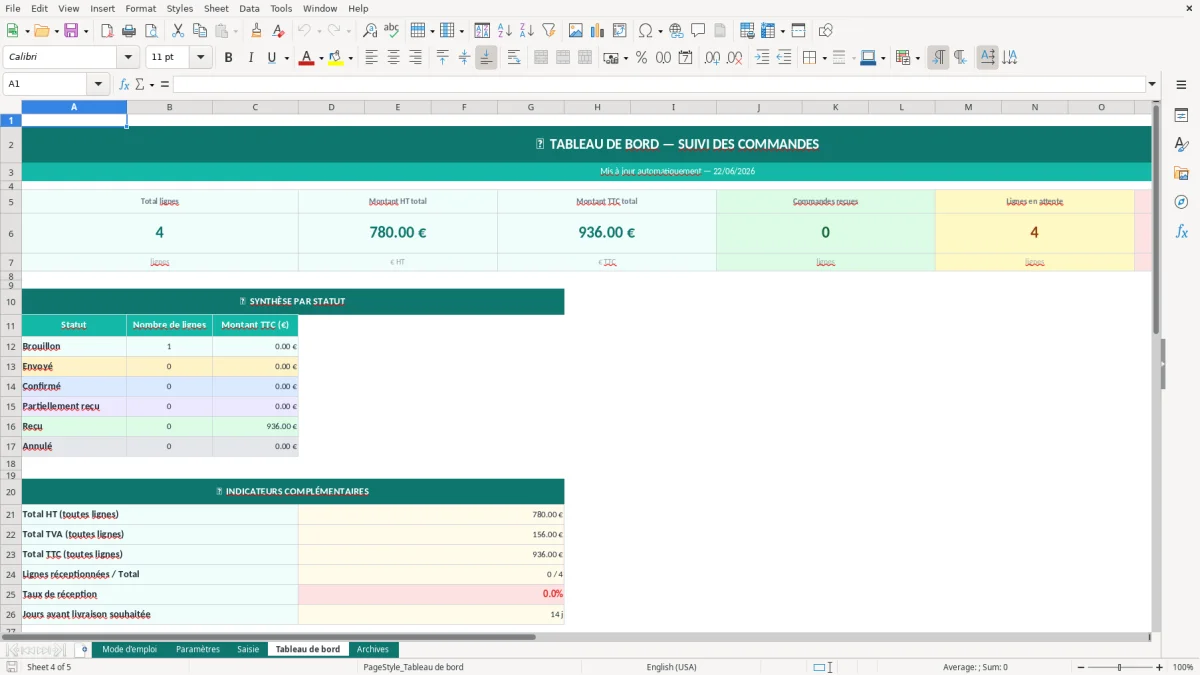Select the Clone Formatting paintbrush
The image size is (1200, 675).
pos(256,31)
